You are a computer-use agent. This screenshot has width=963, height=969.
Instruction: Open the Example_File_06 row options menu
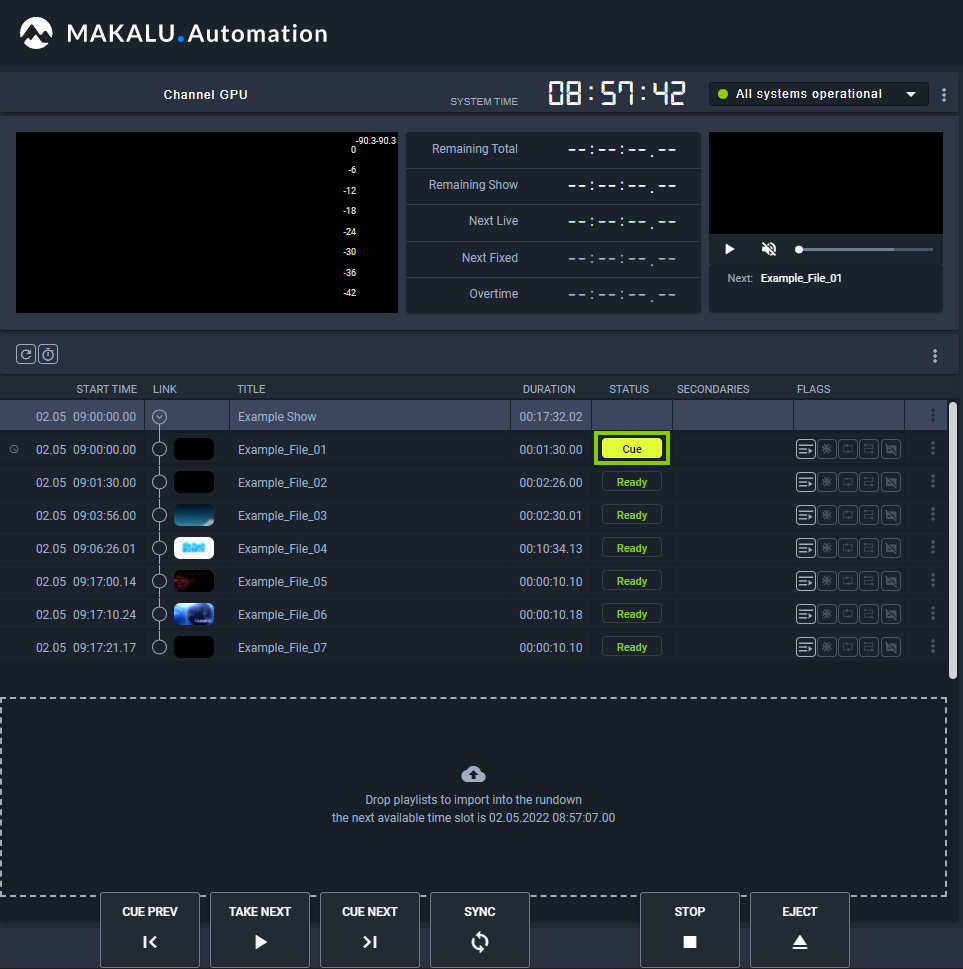(933, 614)
